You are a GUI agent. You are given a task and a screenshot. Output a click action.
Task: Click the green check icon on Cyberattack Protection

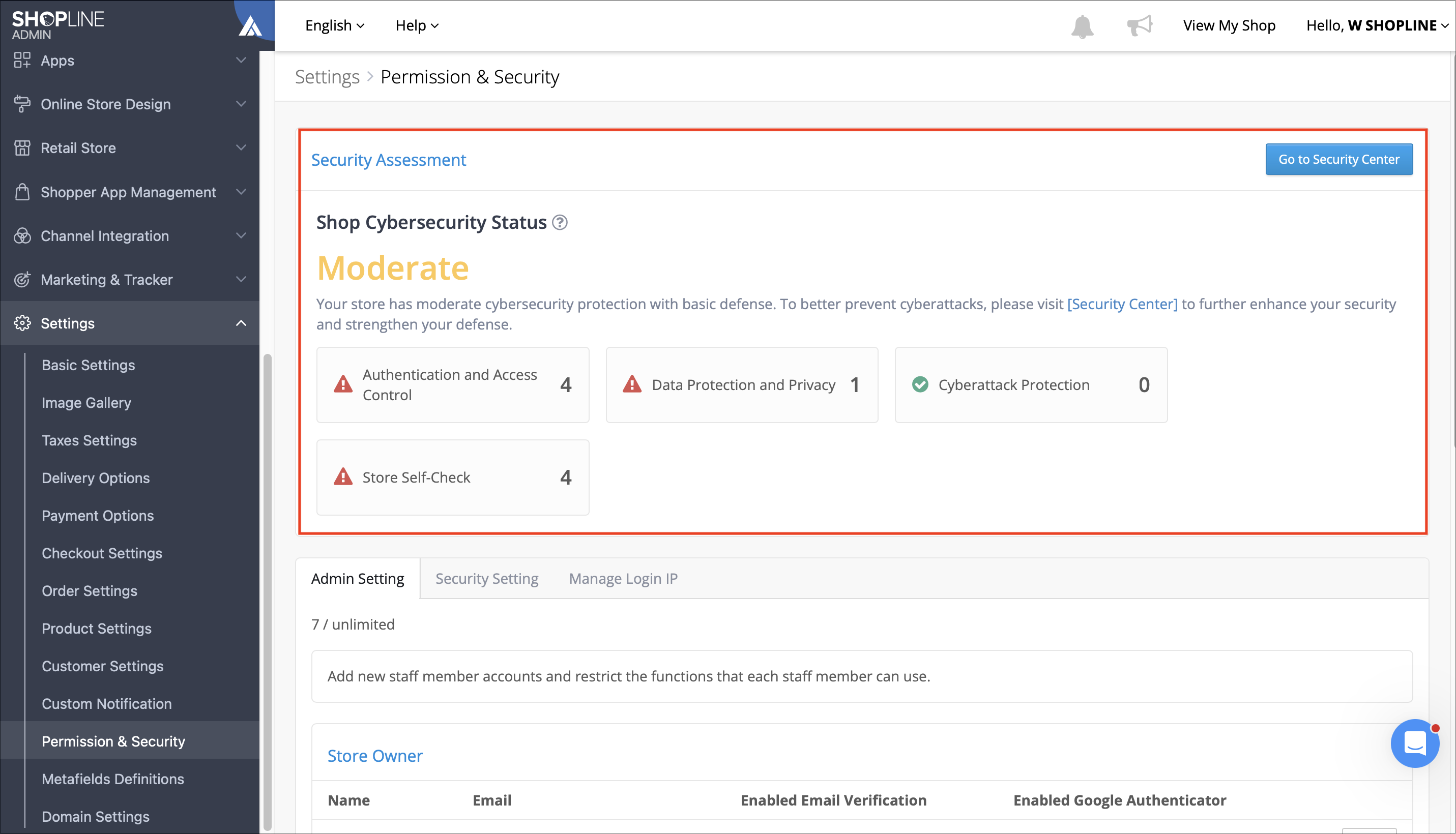point(920,384)
